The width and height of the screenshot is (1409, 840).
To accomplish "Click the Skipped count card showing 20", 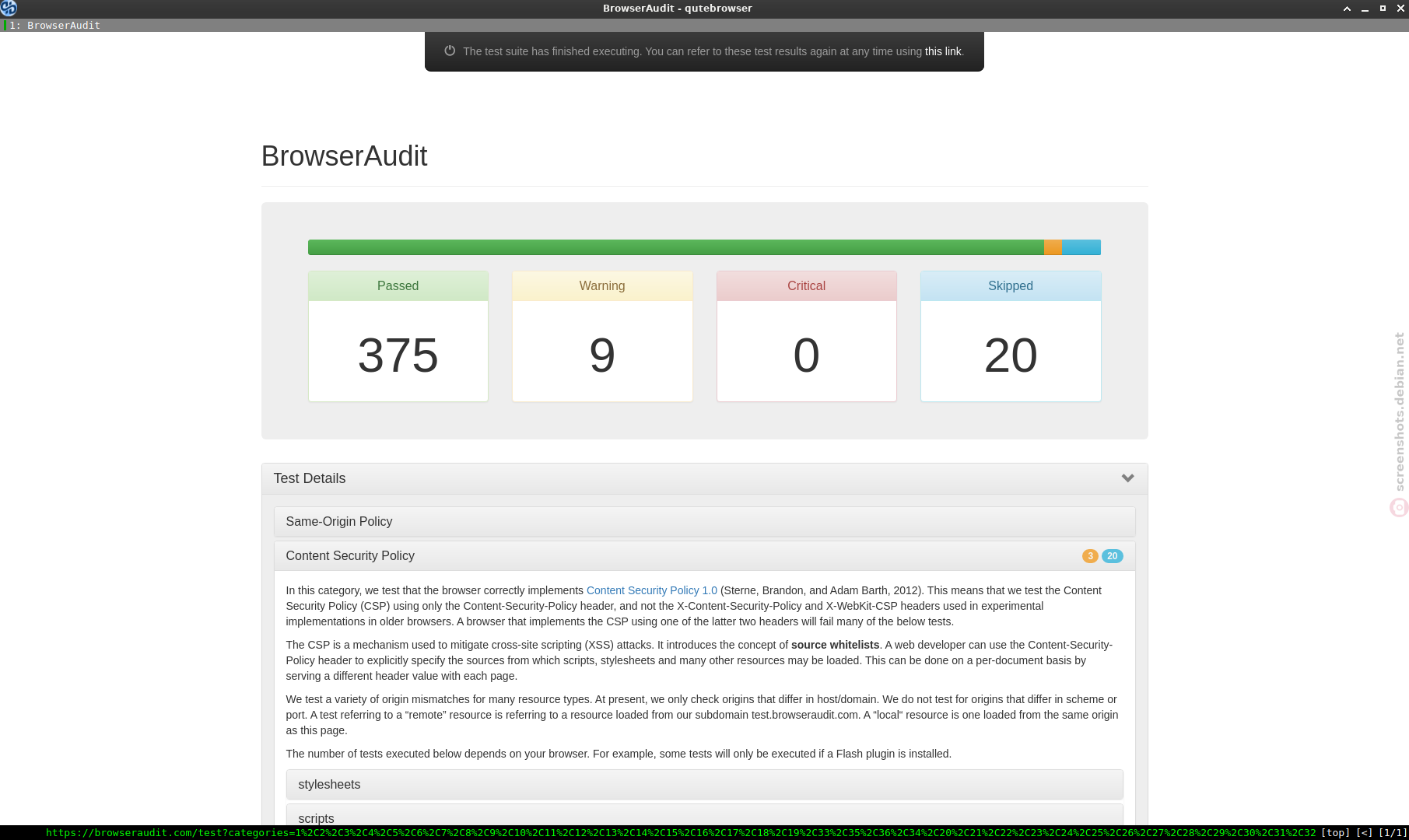I will [1011, 336].
